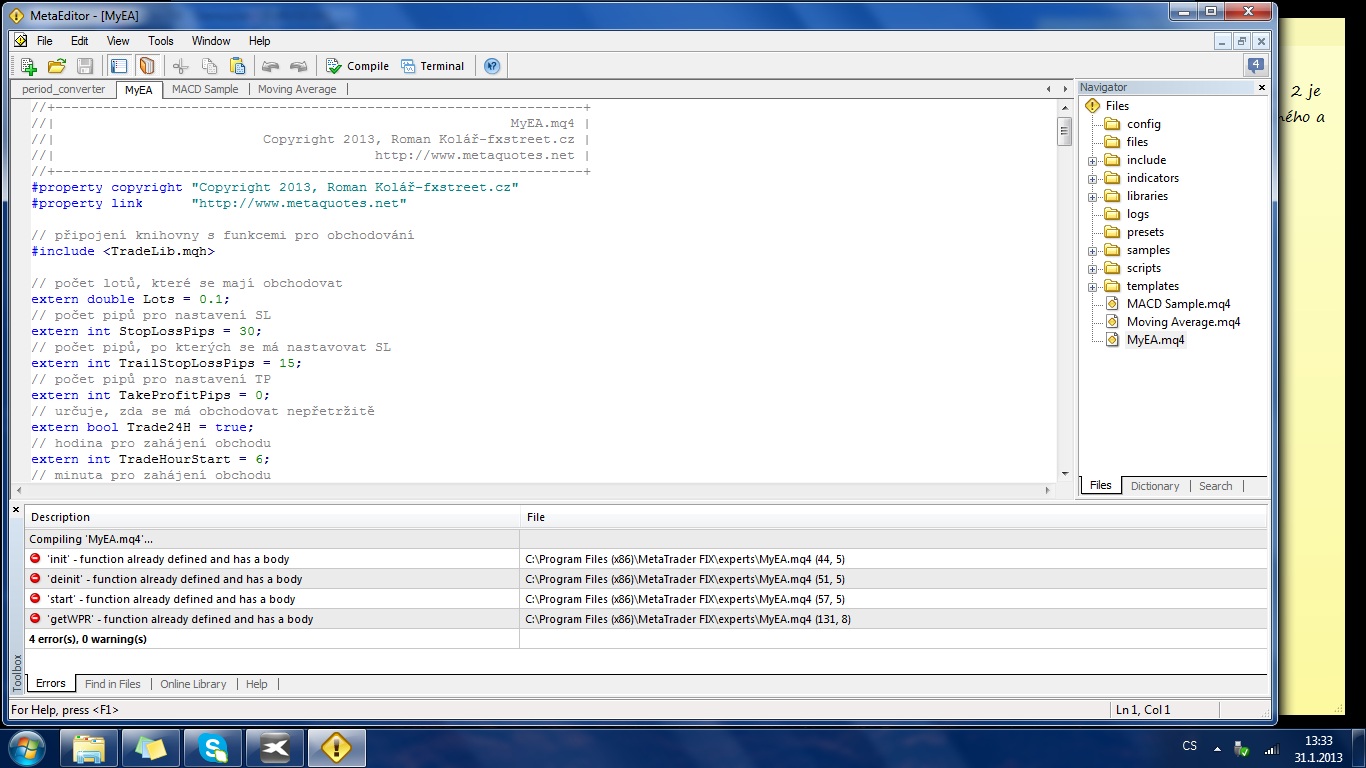Viewport: 1366px width, 768px height.
Task: Paste using the clipboard toolbar icon
Action: (237, 66)
